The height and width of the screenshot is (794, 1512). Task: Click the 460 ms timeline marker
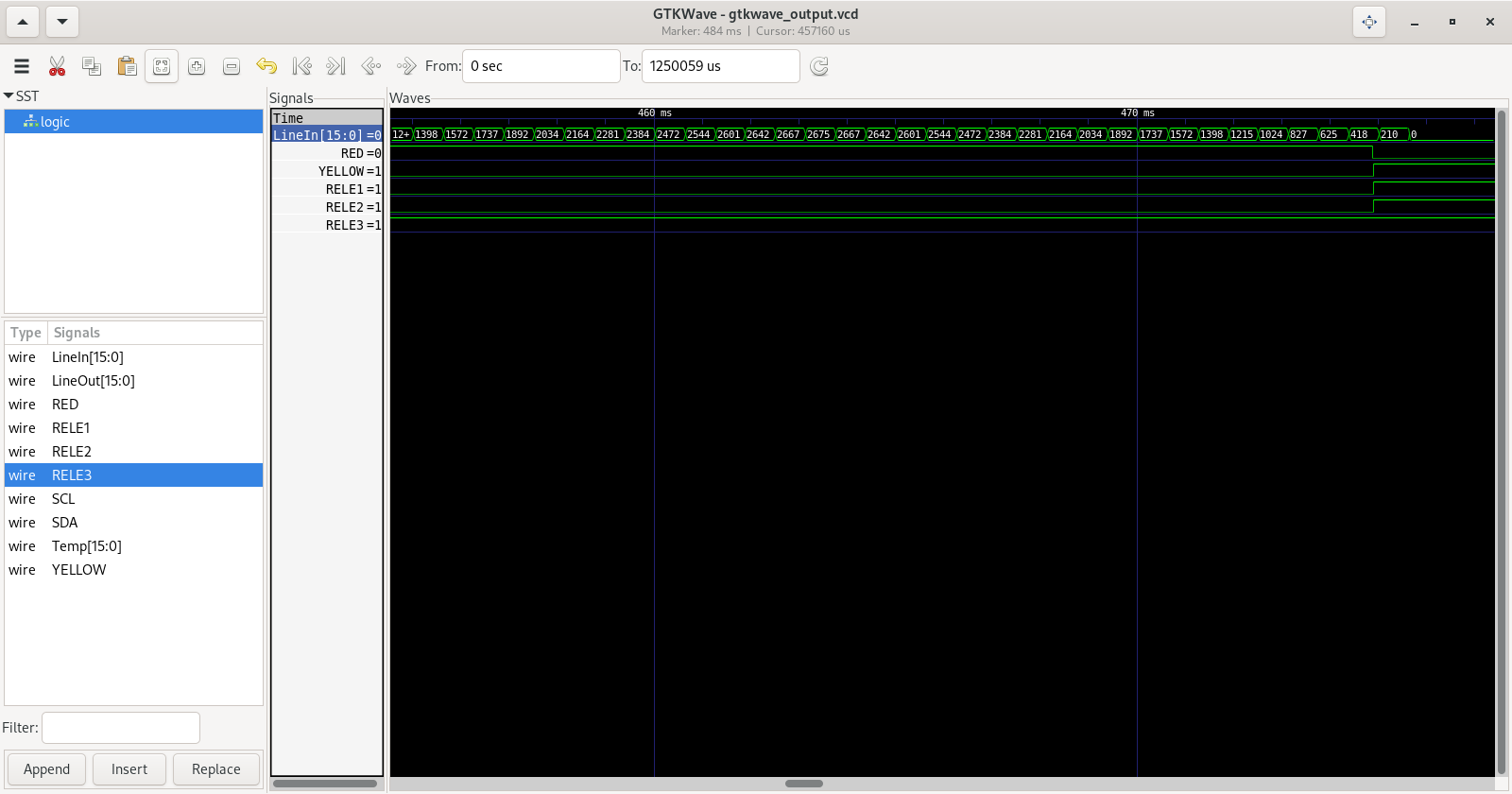pyautogui.click(x=654, y=113)
